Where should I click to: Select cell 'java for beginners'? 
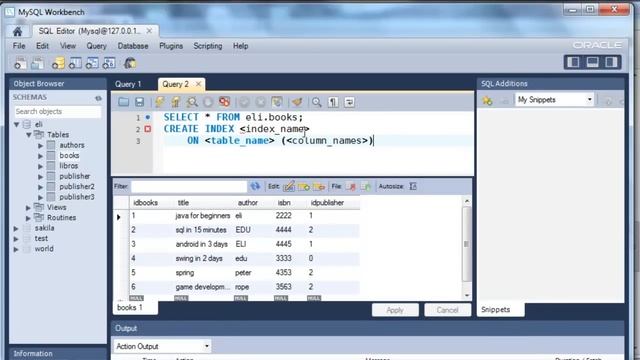click(x=202, y=216)
